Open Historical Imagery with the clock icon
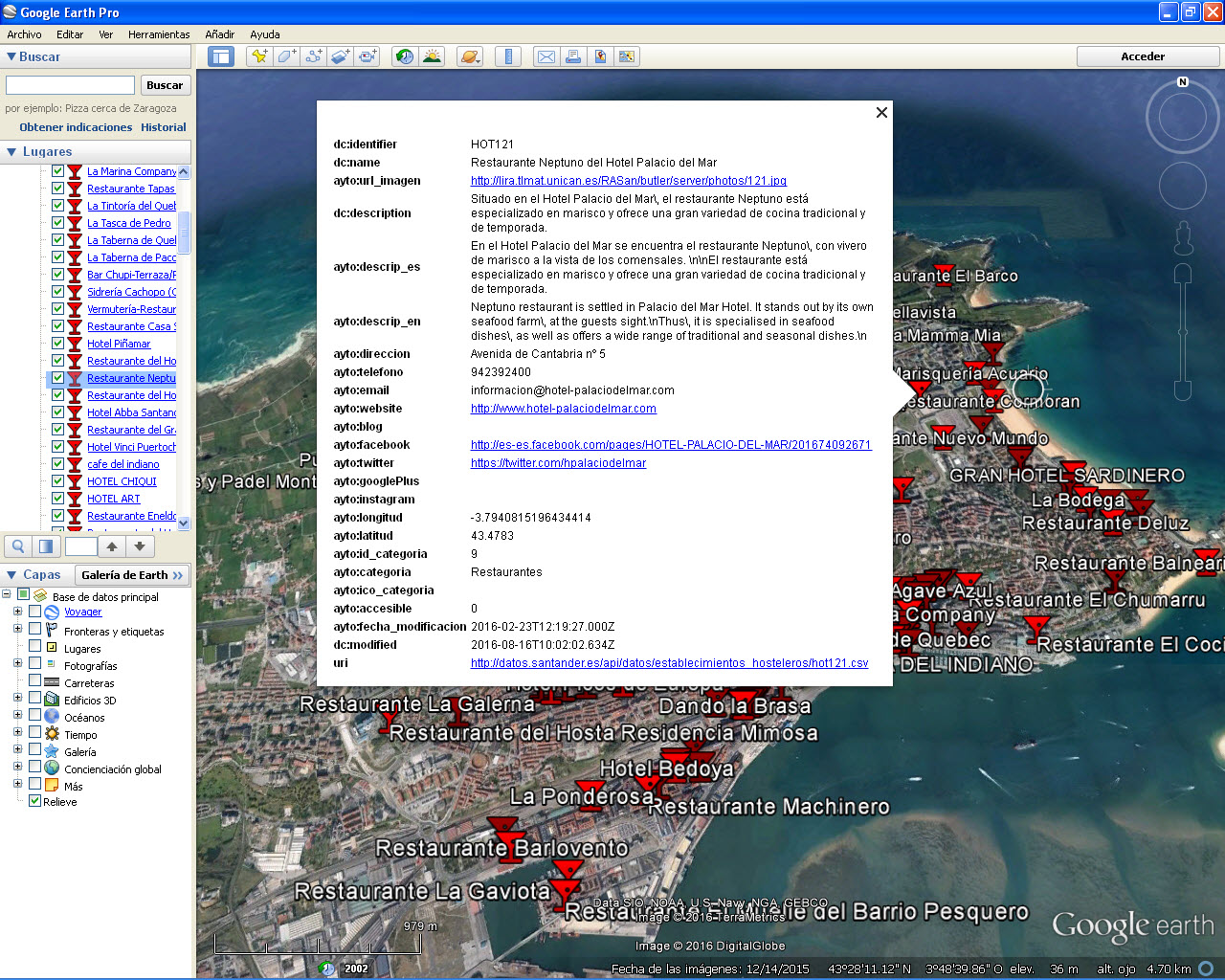1225x980 pixels. pos(403,56)
